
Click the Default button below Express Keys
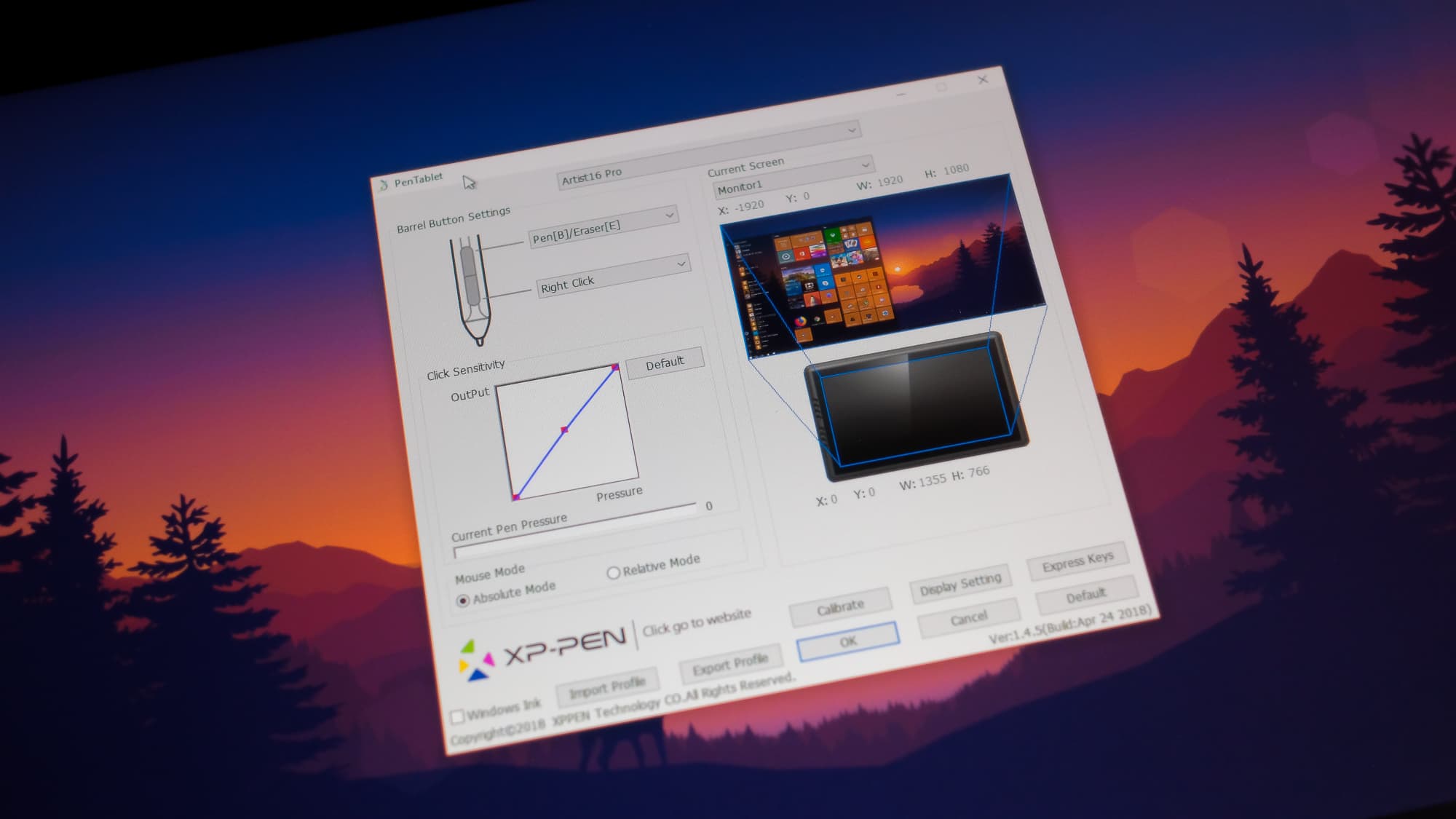tap(1085, 596)
